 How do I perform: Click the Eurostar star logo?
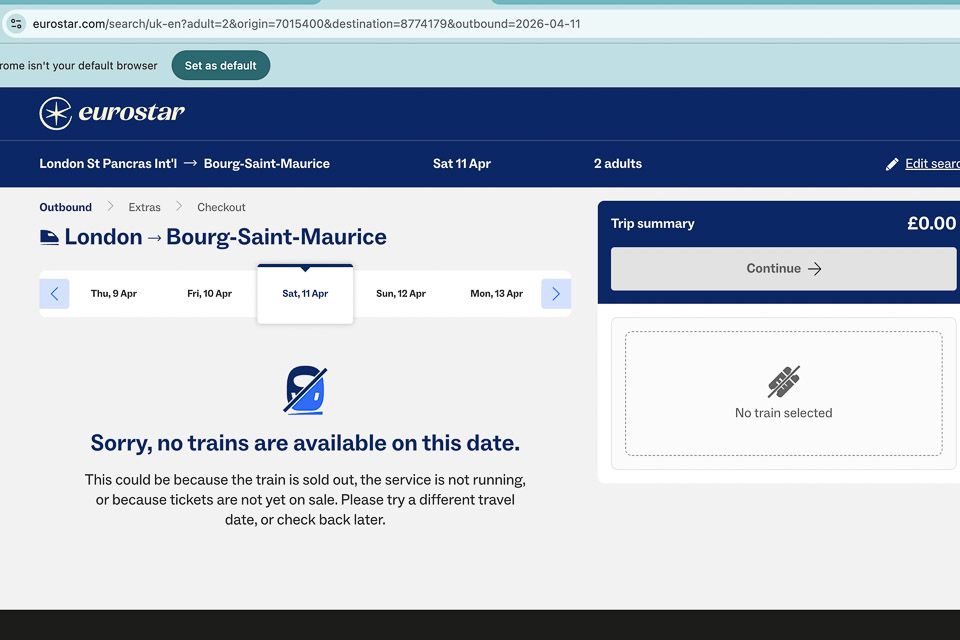tap(56, 113)
